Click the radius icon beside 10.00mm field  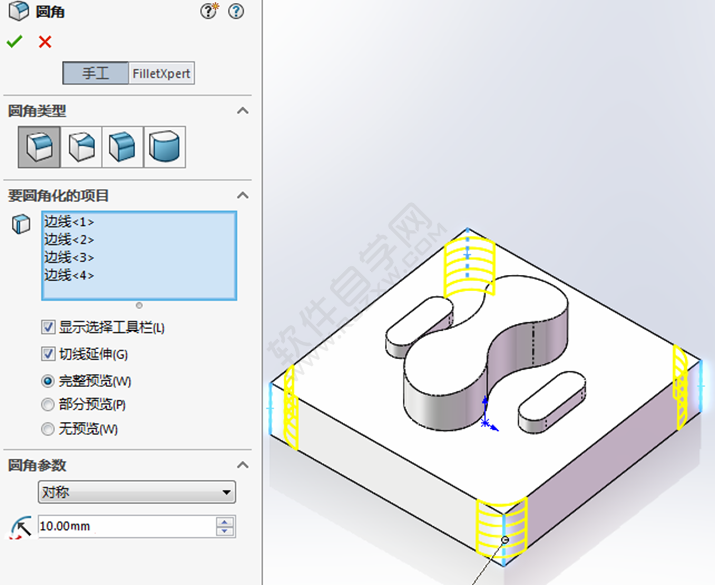21,527
